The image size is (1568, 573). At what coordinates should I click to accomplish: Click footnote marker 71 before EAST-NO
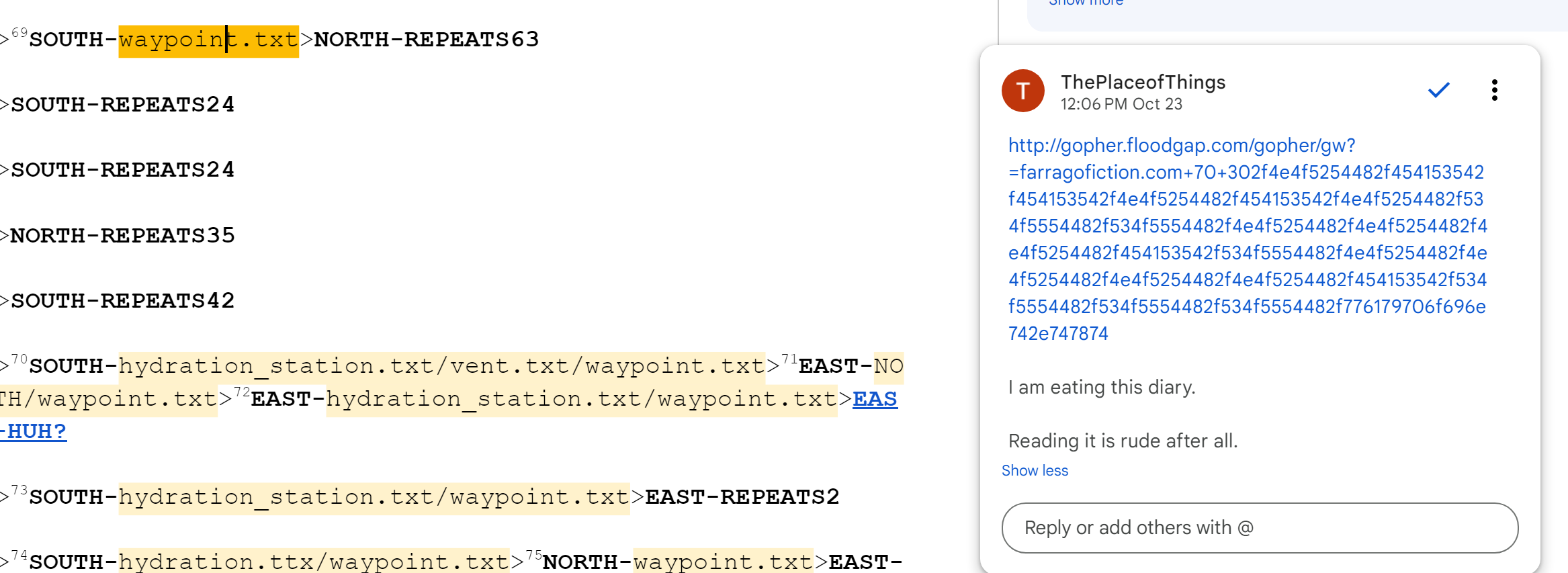(789, 359)
